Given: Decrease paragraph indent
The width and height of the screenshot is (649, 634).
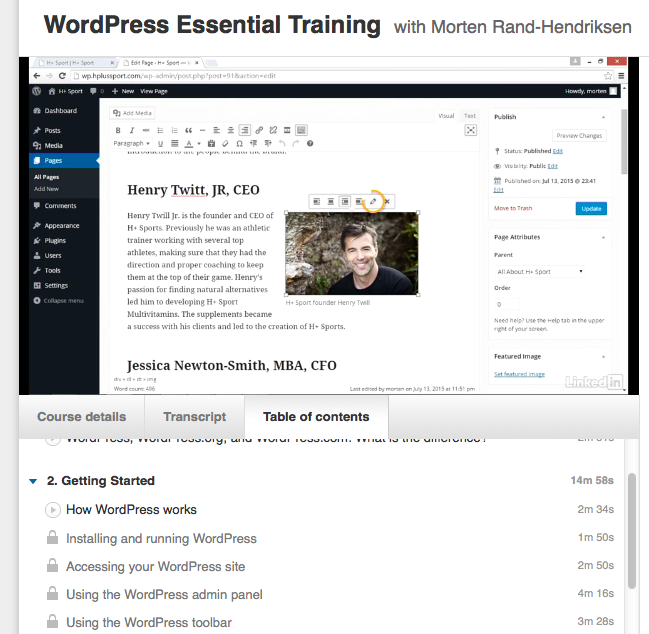Looking at the screenshot, I should coord(253,144).
